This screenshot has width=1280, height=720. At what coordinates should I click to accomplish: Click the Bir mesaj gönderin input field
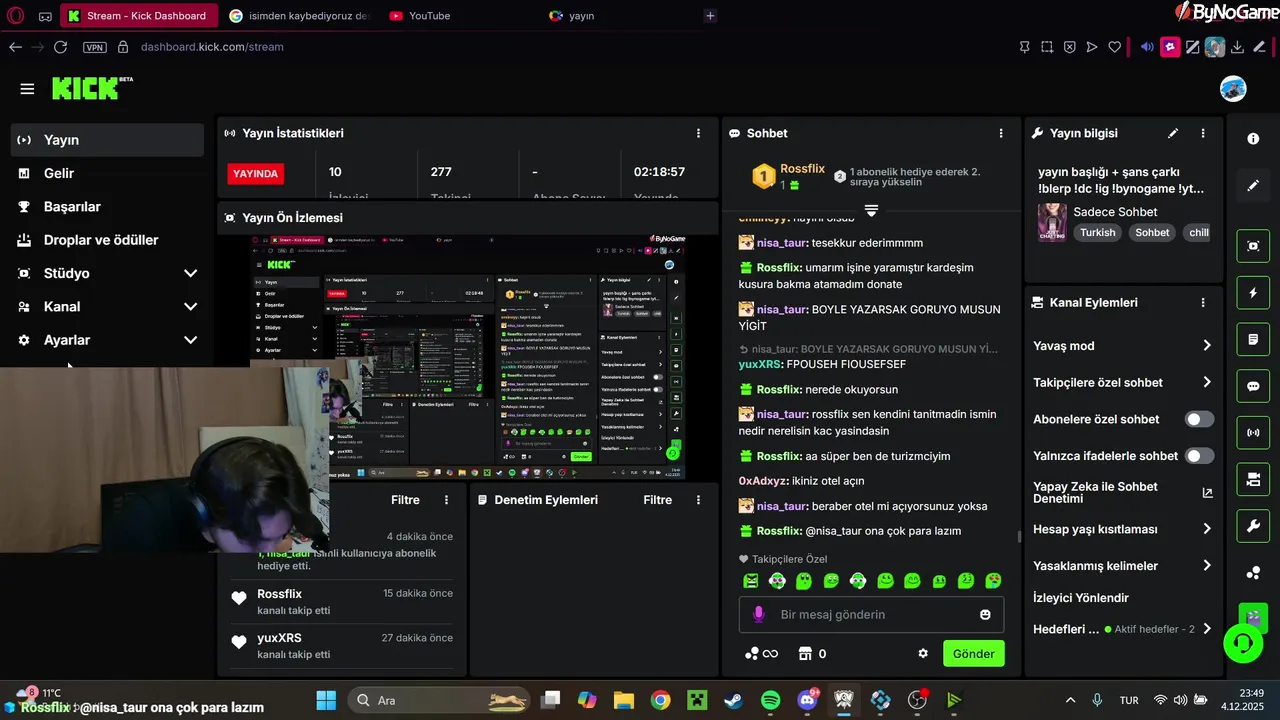coord(871,614)
